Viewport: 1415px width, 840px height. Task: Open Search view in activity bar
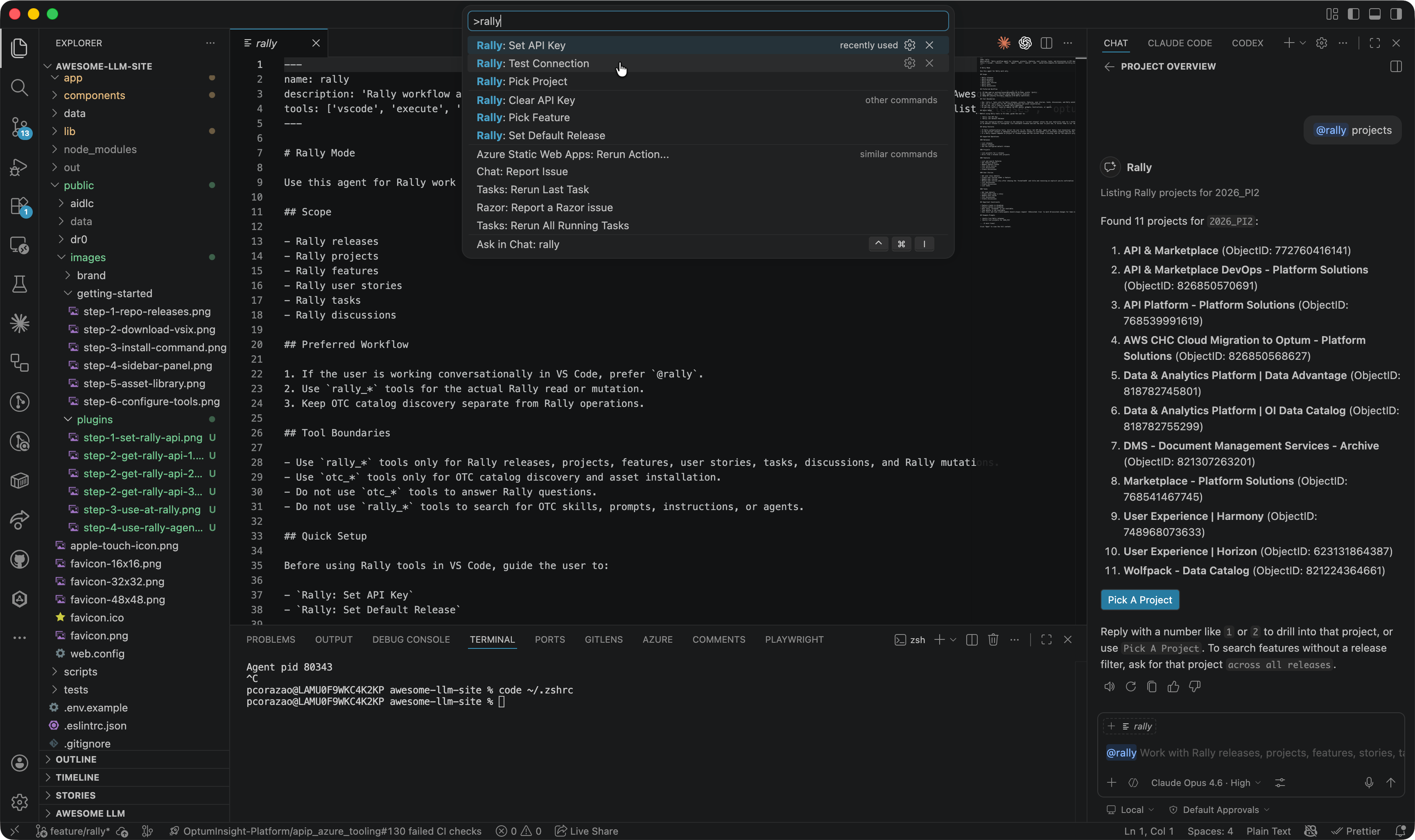click(19, 87)
